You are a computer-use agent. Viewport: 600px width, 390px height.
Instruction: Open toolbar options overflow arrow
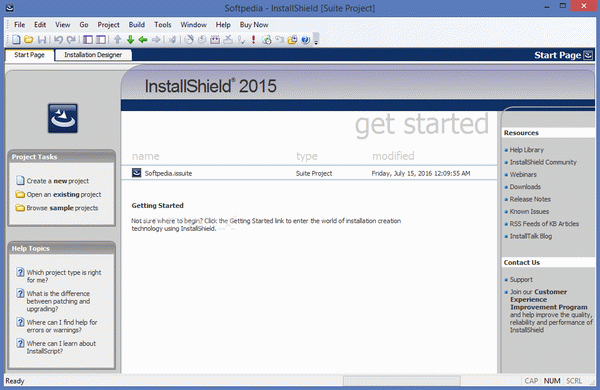pos(316,39)
